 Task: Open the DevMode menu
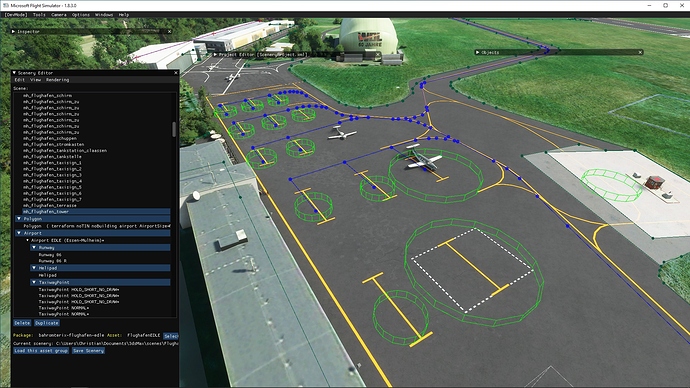click(16, 15)
